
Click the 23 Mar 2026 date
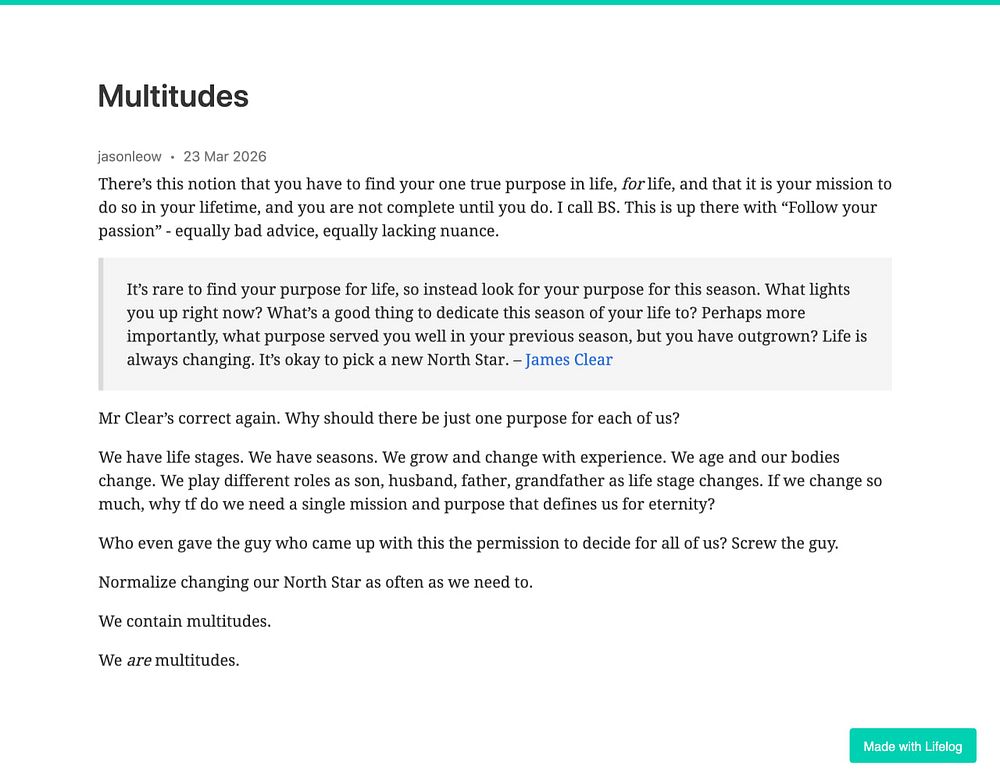coord(224,156)
